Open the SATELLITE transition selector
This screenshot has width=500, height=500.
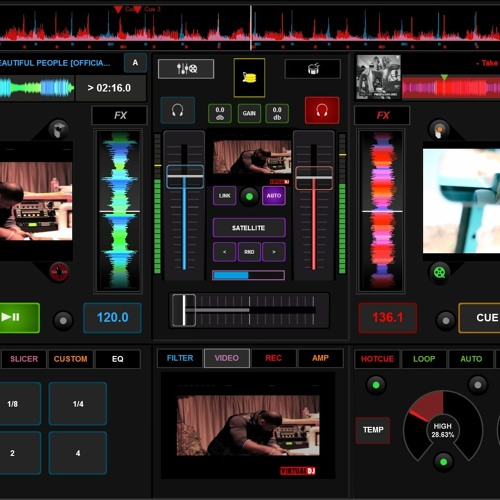249,228
